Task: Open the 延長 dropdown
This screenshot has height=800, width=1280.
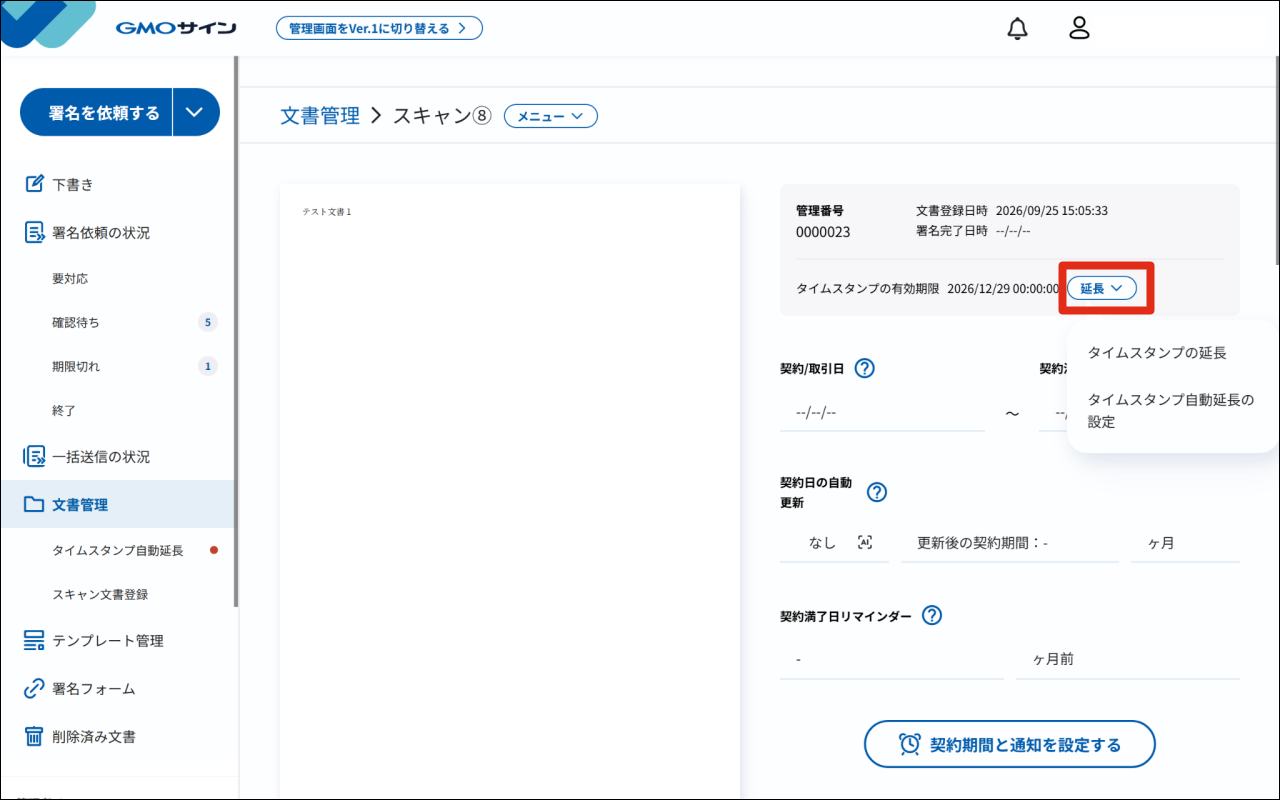Action: [x=1102, y=288]
